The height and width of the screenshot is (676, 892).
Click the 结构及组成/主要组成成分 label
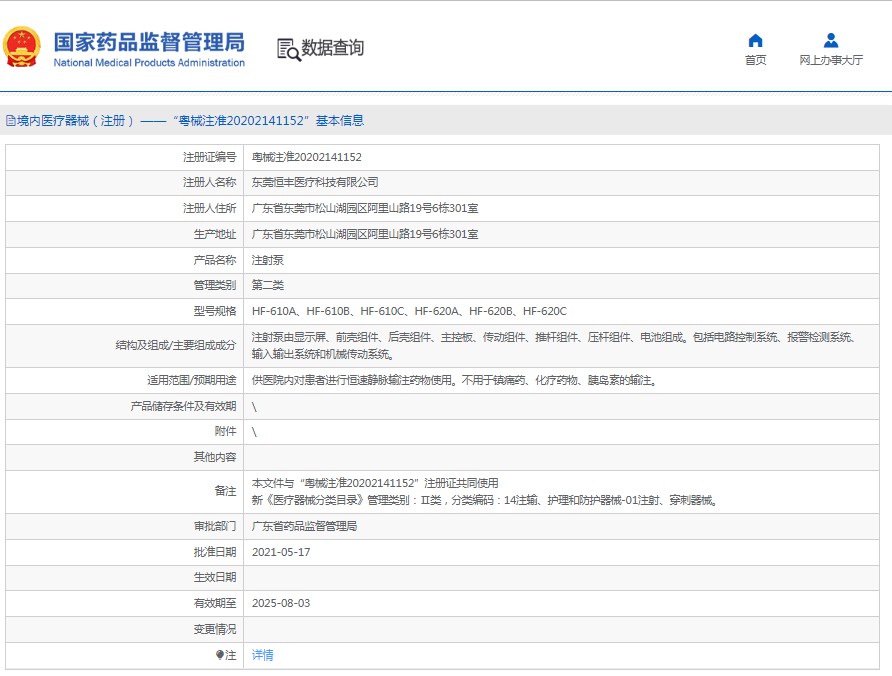pyautogui.click(x=176, y=345)
